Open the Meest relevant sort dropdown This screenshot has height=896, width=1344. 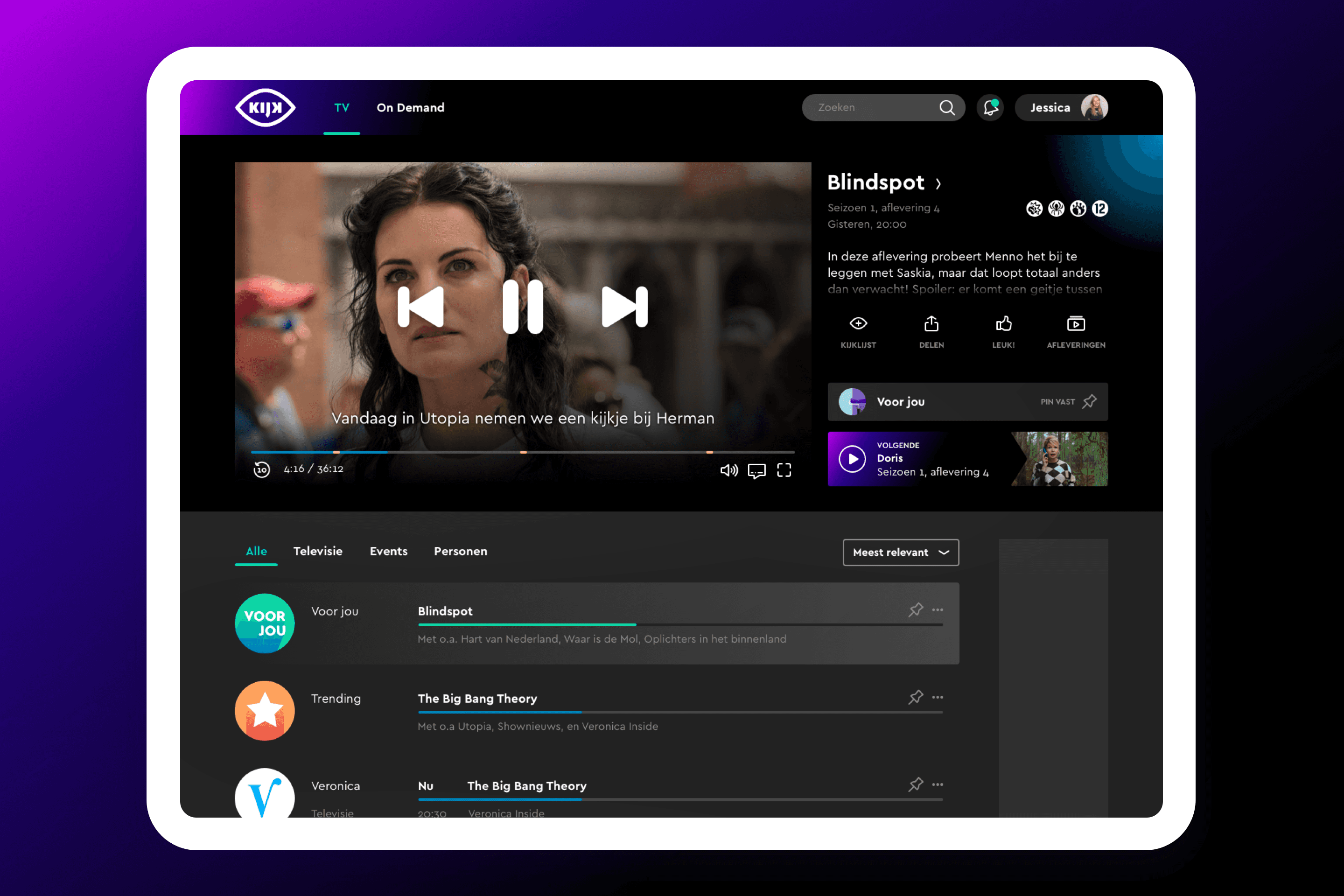pyautogui.click(x=901, y=553)
